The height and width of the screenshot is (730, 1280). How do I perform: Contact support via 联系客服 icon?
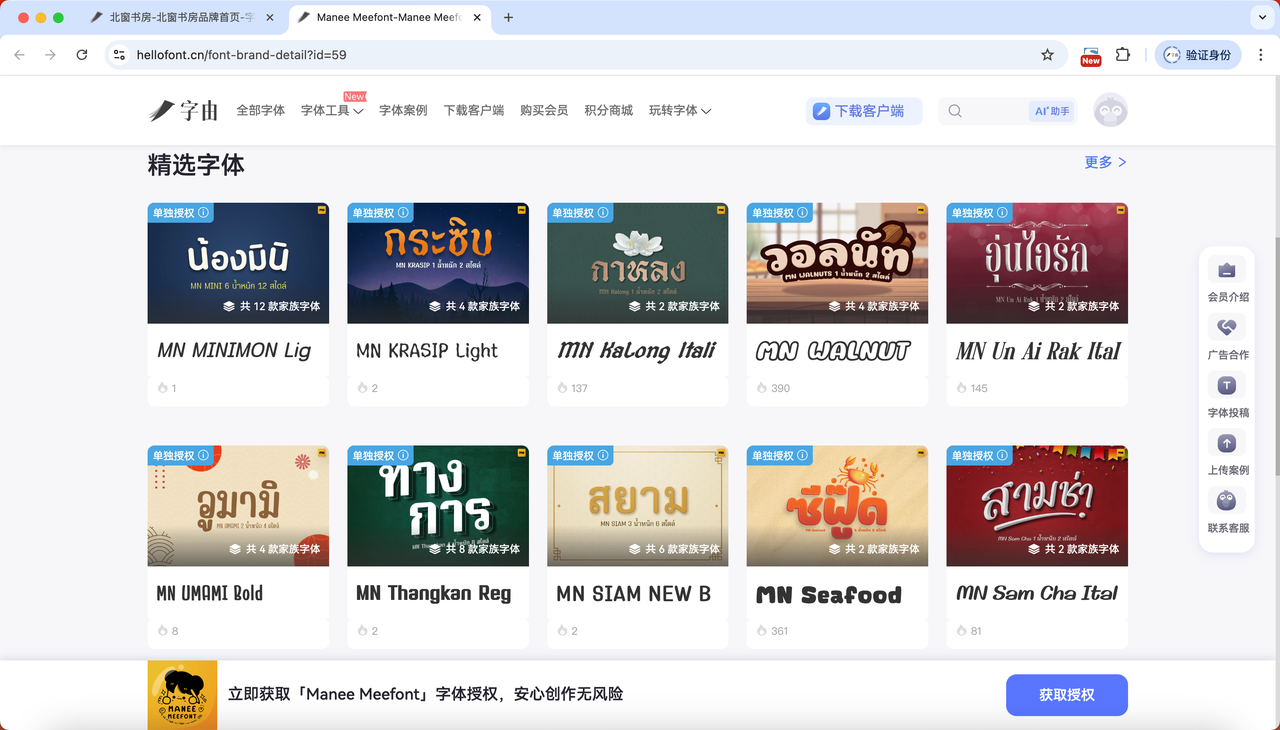click(x=1227, y=501)
